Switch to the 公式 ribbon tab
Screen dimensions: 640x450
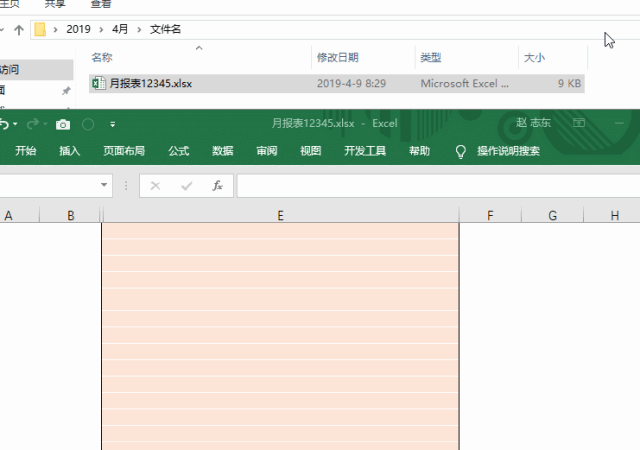(179, 152)
